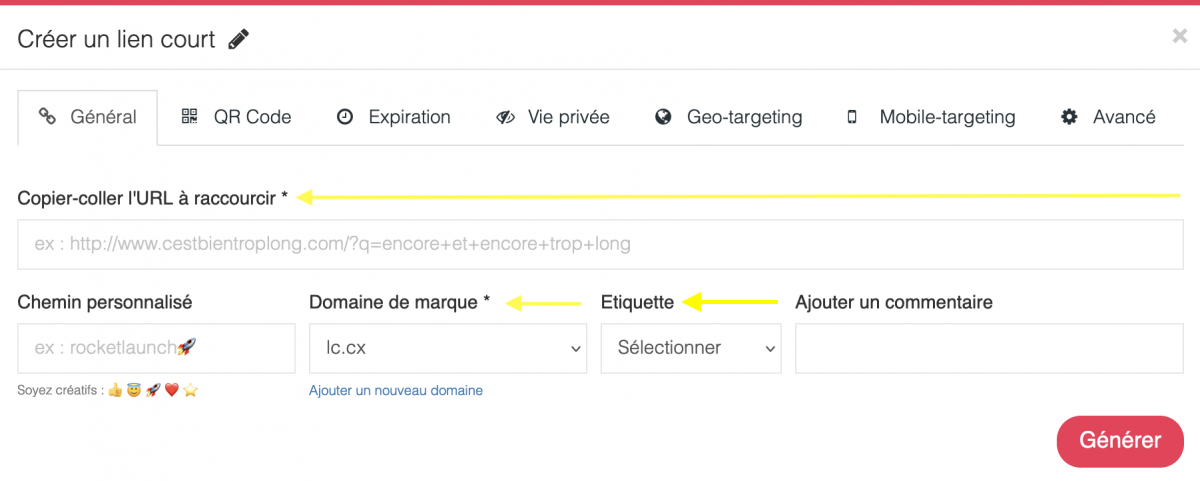Click the Chemin personnalisé text field

[x=157, y=348]
